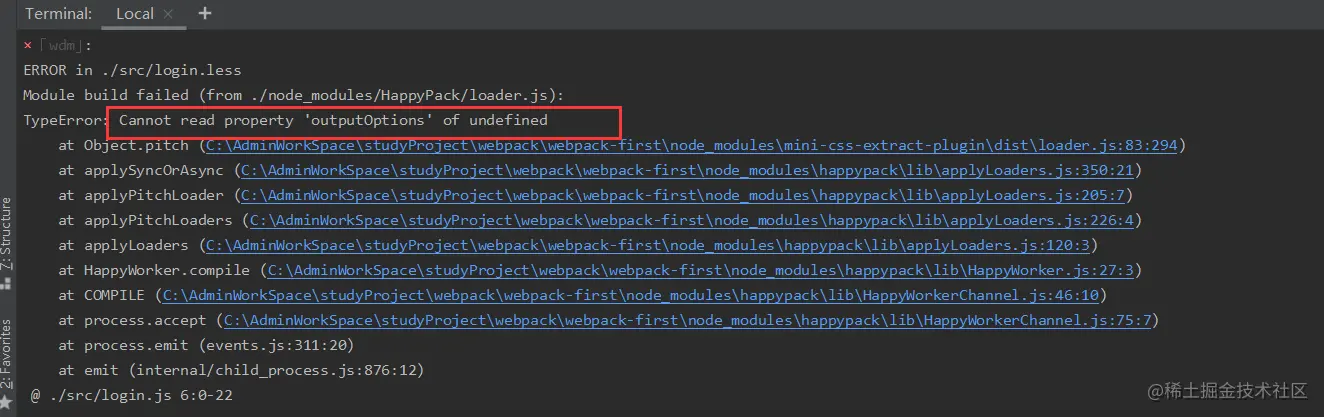Close the Local terminal tab
This screenshot has width=1324, height=417.
click(169, 15)
